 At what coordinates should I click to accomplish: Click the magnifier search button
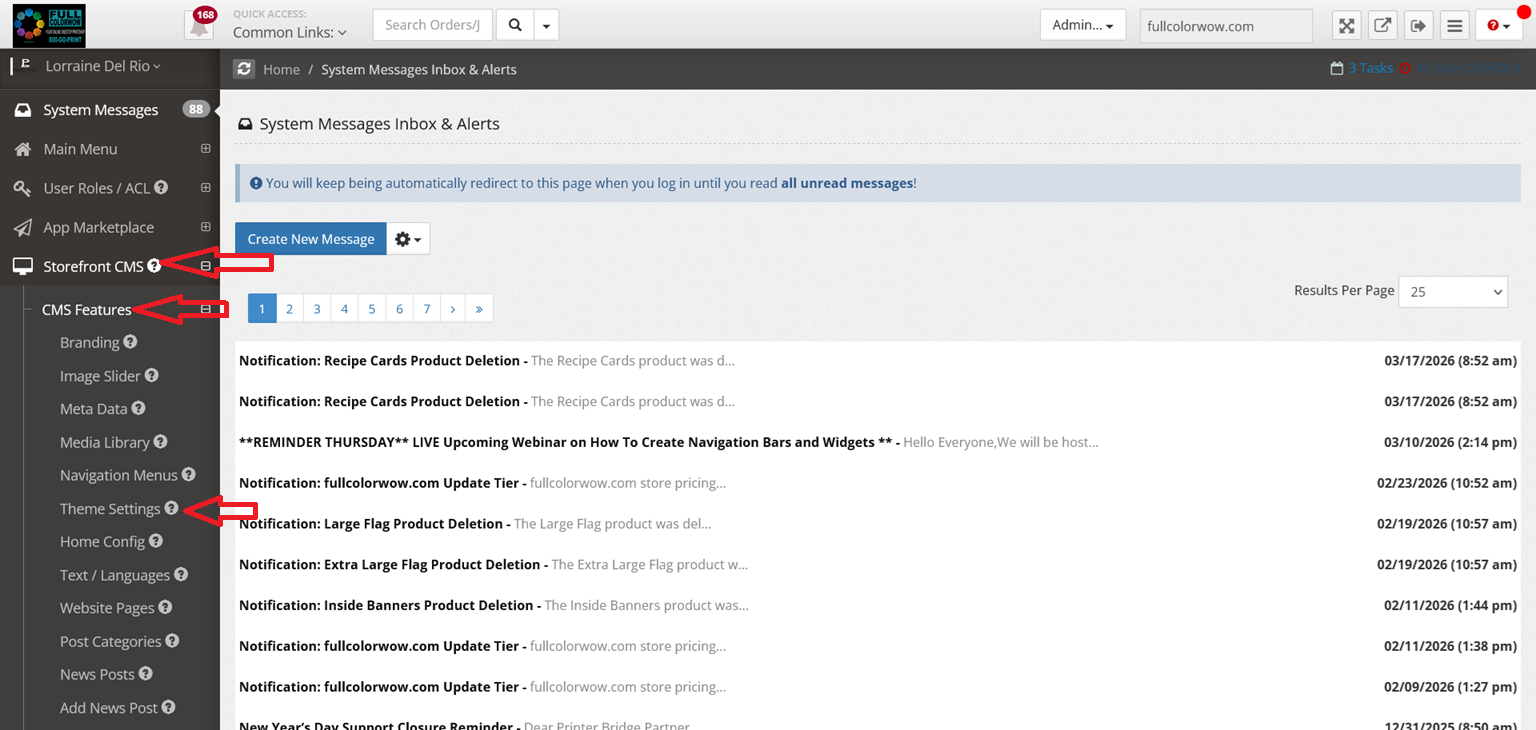[x=515, y=25]
